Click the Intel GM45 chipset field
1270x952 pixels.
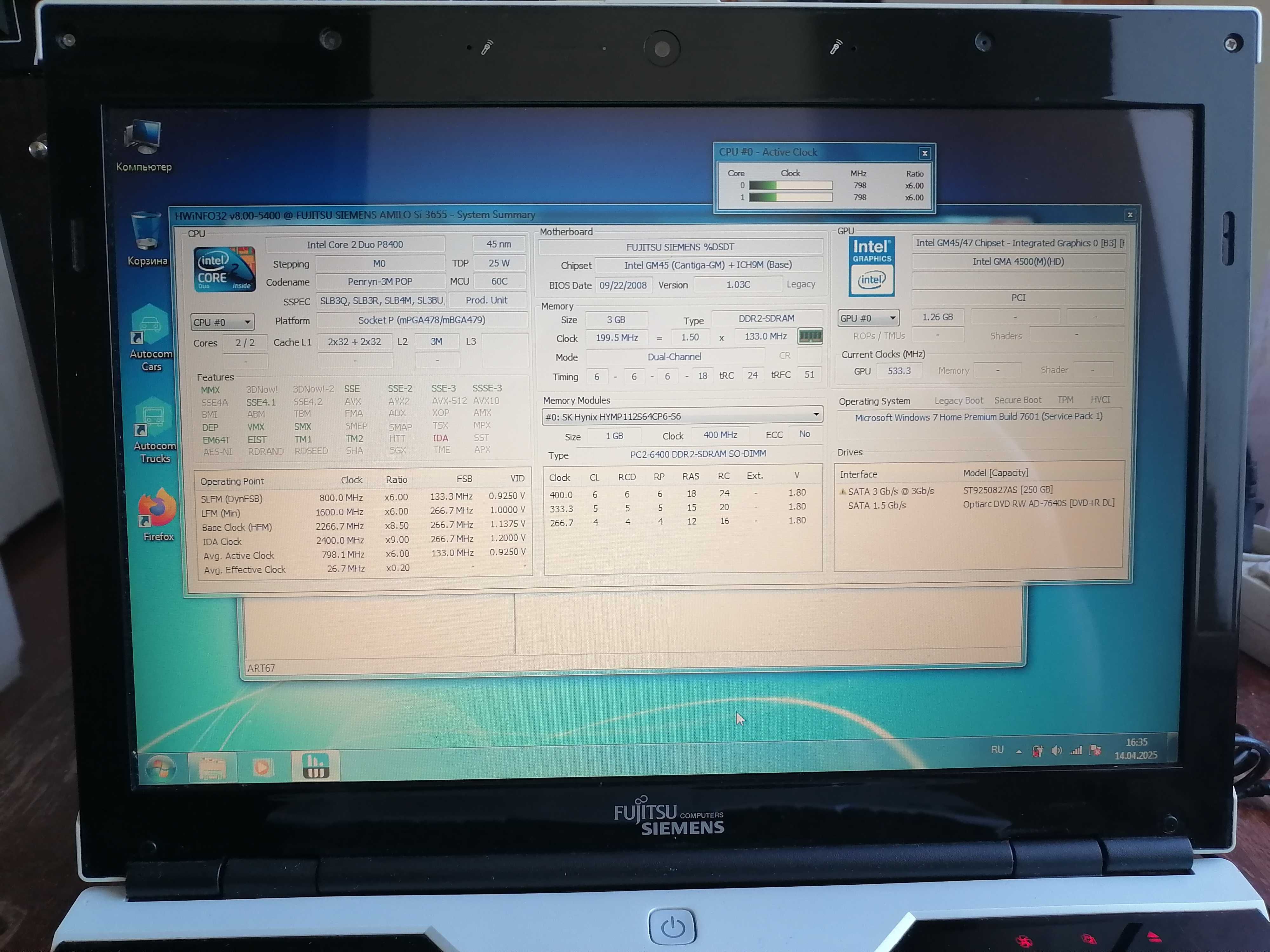pyautogui.click(x=708, y=265)
